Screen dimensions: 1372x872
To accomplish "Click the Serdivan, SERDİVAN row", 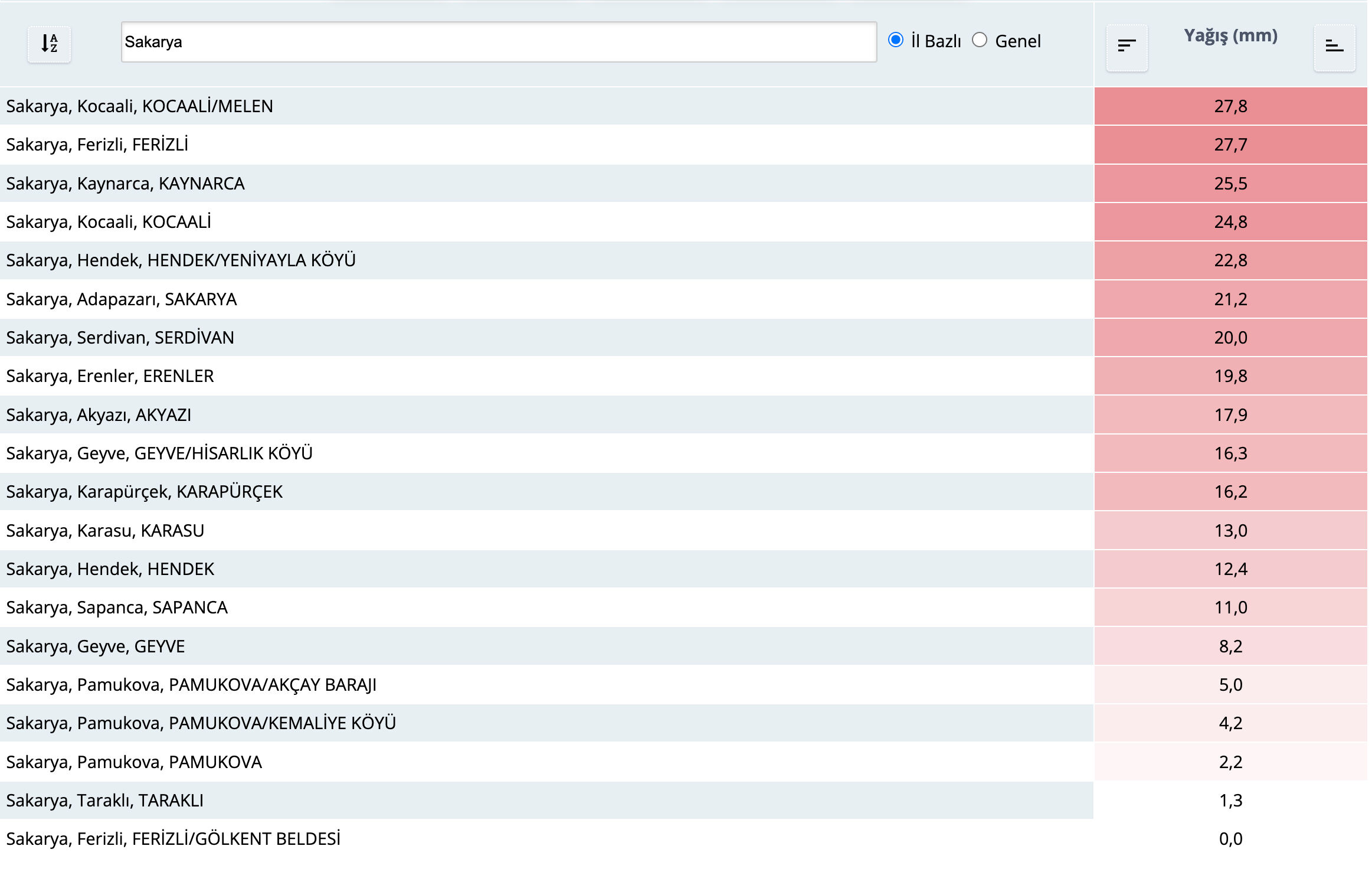I will coord(120,338).
